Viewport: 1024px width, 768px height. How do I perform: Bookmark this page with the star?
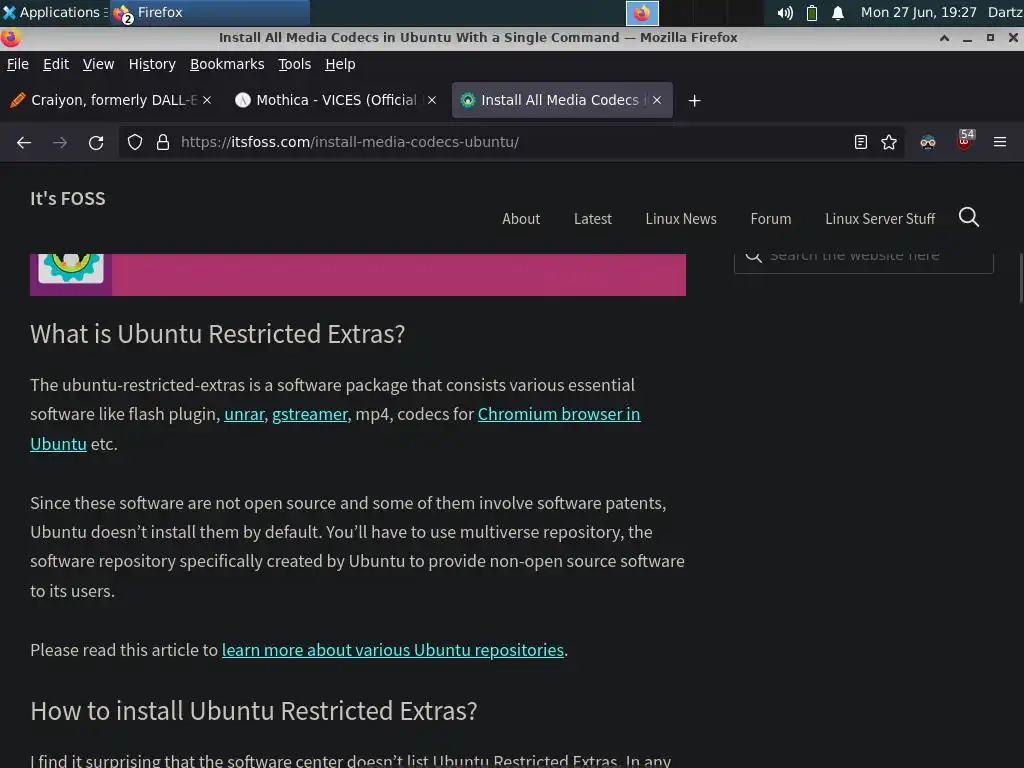(889, 142)
